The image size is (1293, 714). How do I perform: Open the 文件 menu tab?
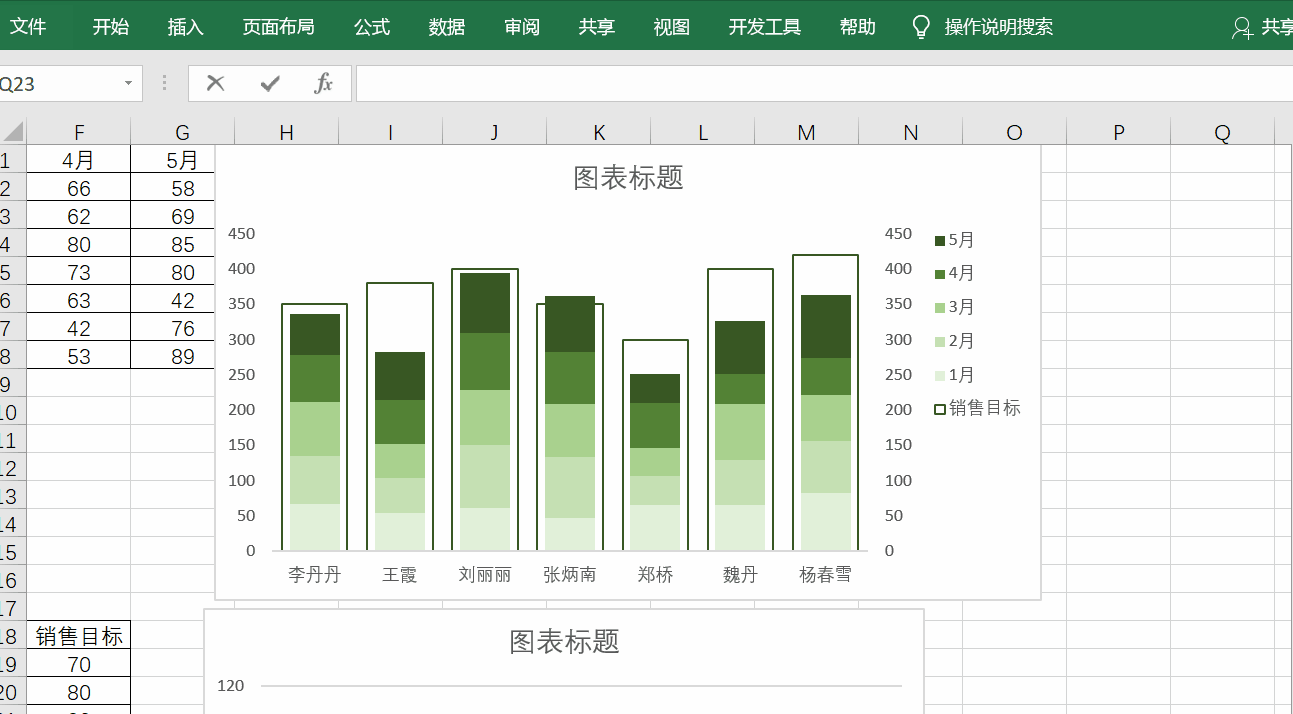tap(28, 27)
